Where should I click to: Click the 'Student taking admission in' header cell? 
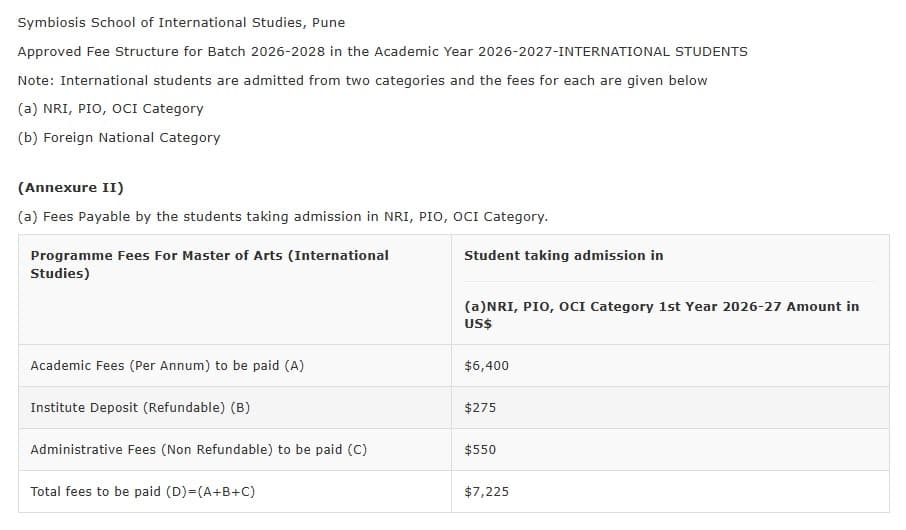pyautogui.click(x=563, y=256)
